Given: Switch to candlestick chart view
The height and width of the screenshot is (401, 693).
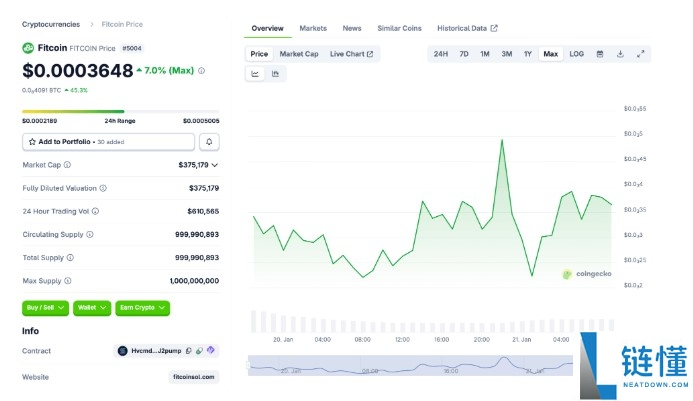Looking at the screenshot, I should point(275,74).
